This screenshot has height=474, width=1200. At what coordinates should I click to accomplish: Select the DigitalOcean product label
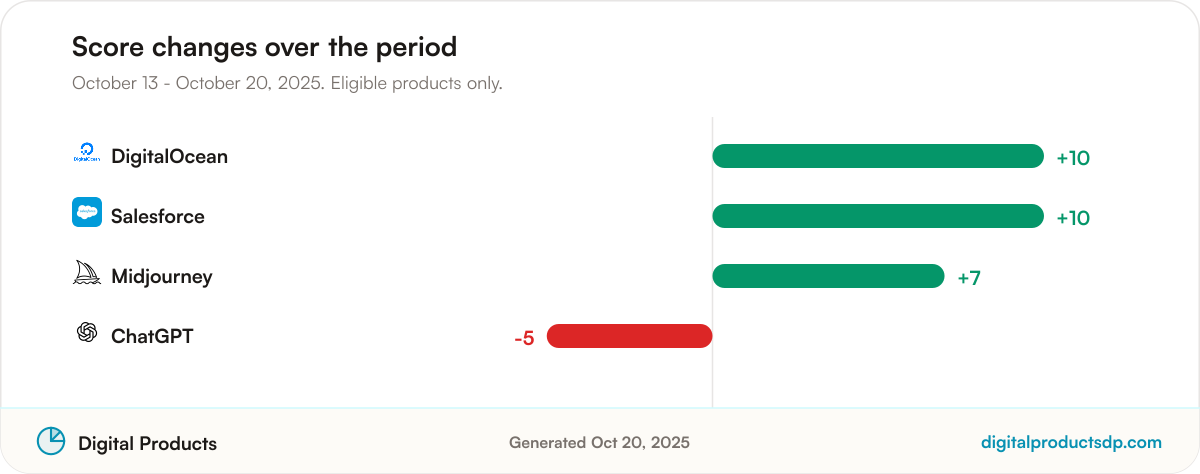coord(169,157)
